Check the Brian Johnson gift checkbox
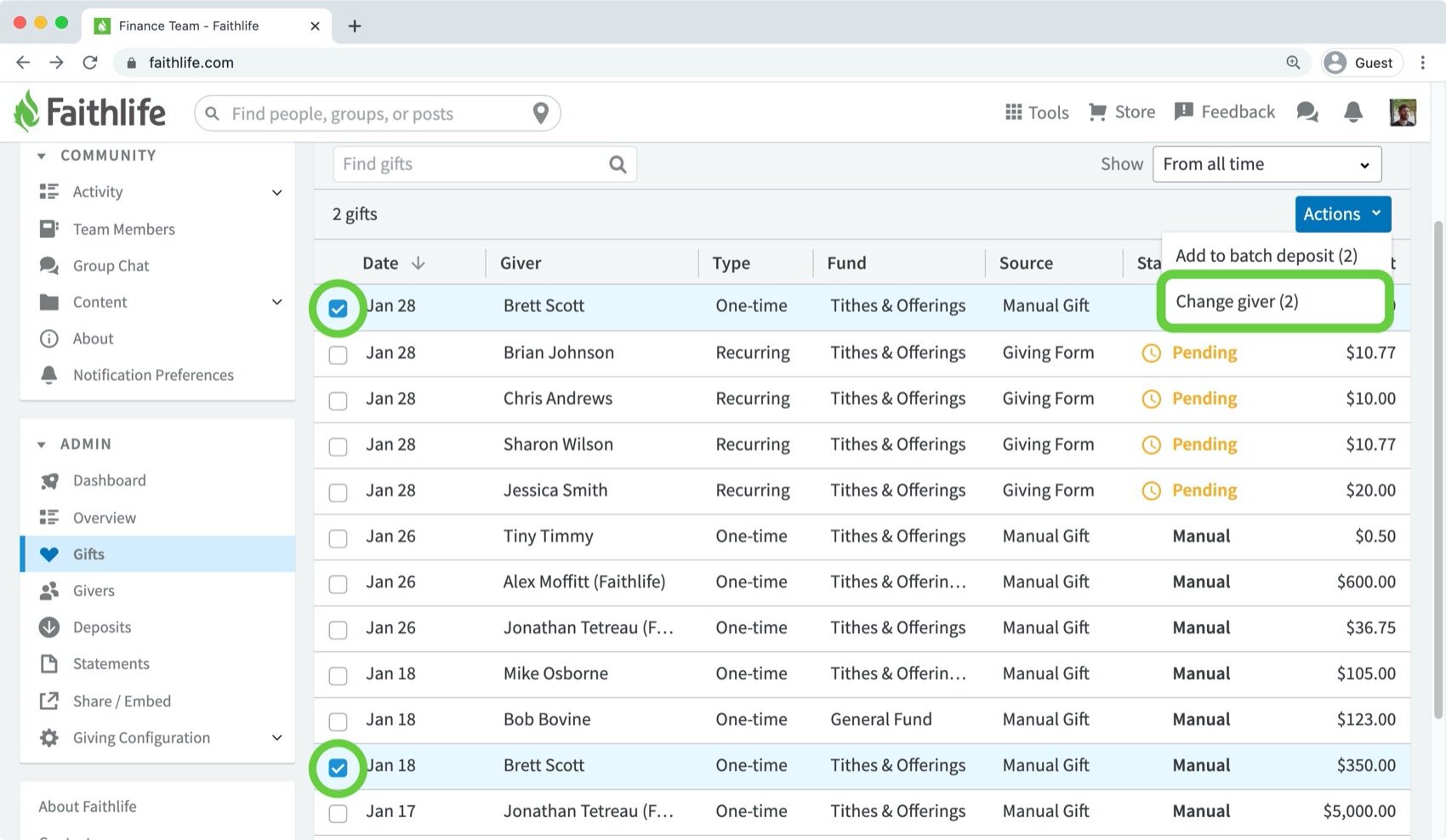Screen dimensions: 1446x840 [338, 354]
